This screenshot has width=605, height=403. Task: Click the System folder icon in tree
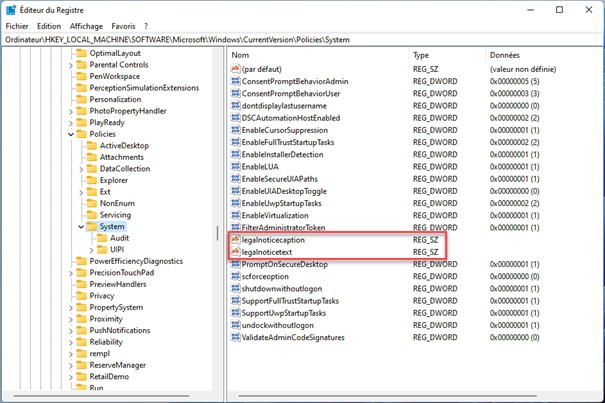[91, 227]
